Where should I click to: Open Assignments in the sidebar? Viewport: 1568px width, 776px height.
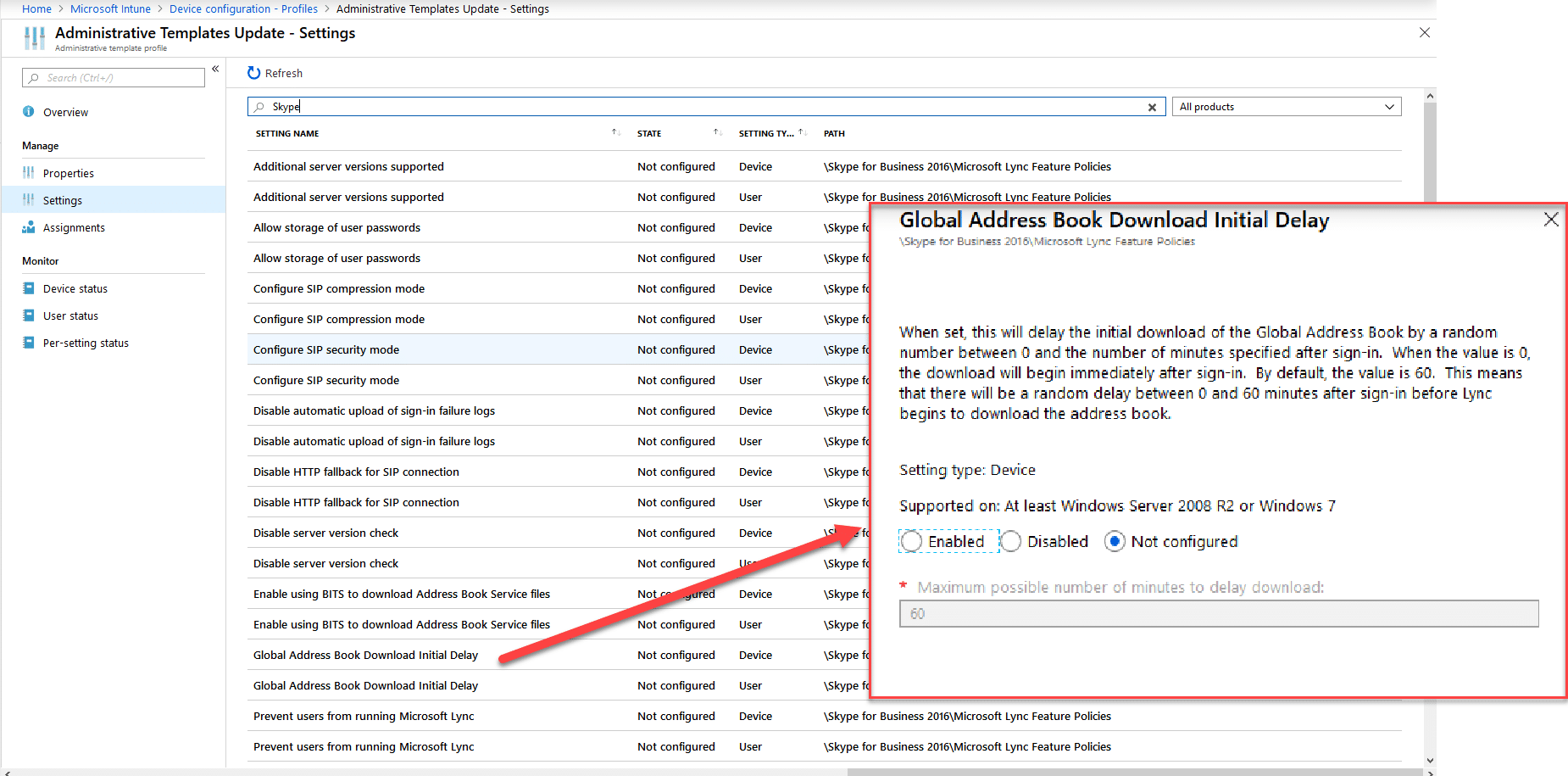pos(74,227)
